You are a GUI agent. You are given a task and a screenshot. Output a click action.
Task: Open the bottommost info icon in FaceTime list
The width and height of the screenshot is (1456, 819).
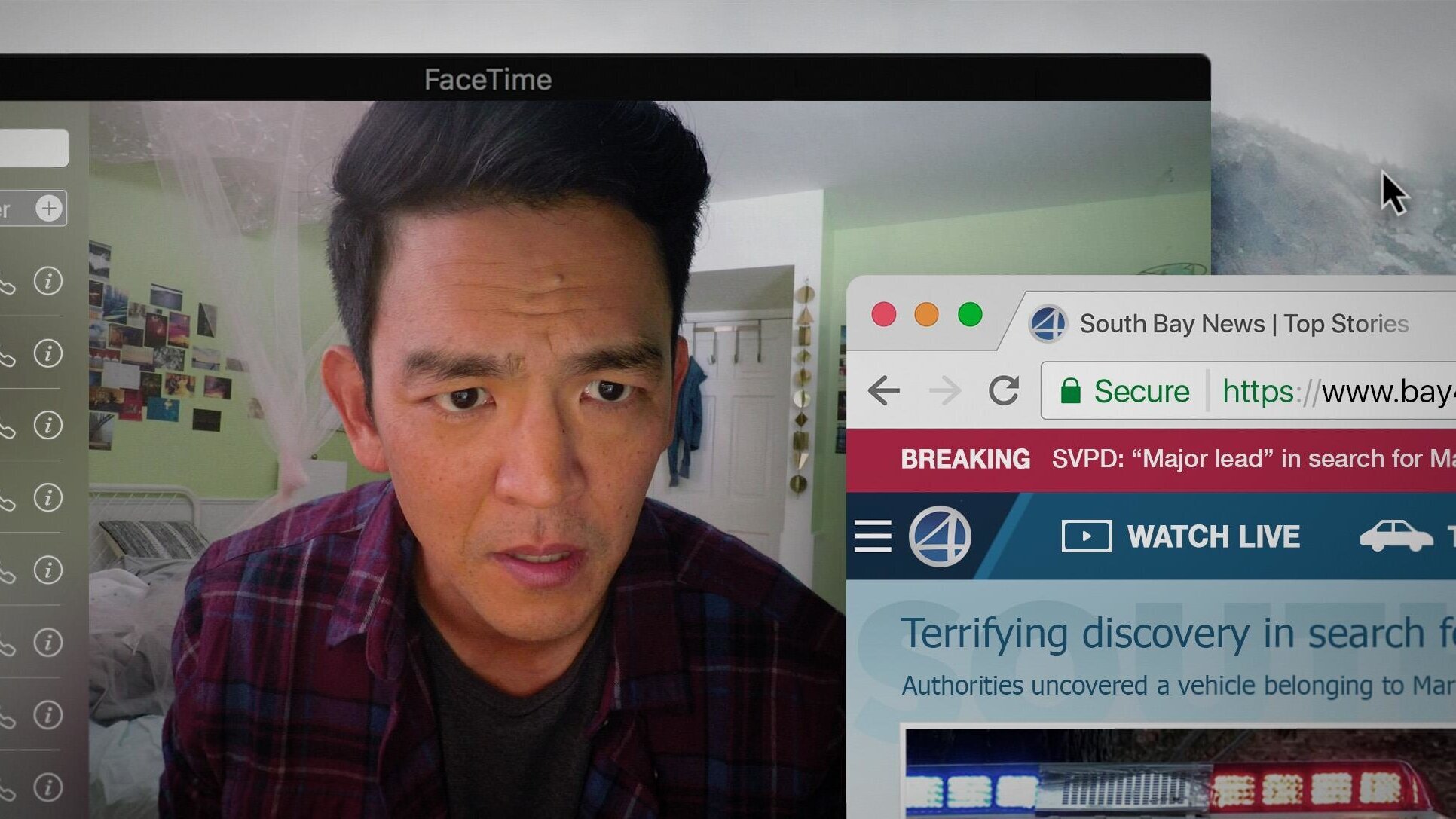pyautogui.click(x=48, y=787)
